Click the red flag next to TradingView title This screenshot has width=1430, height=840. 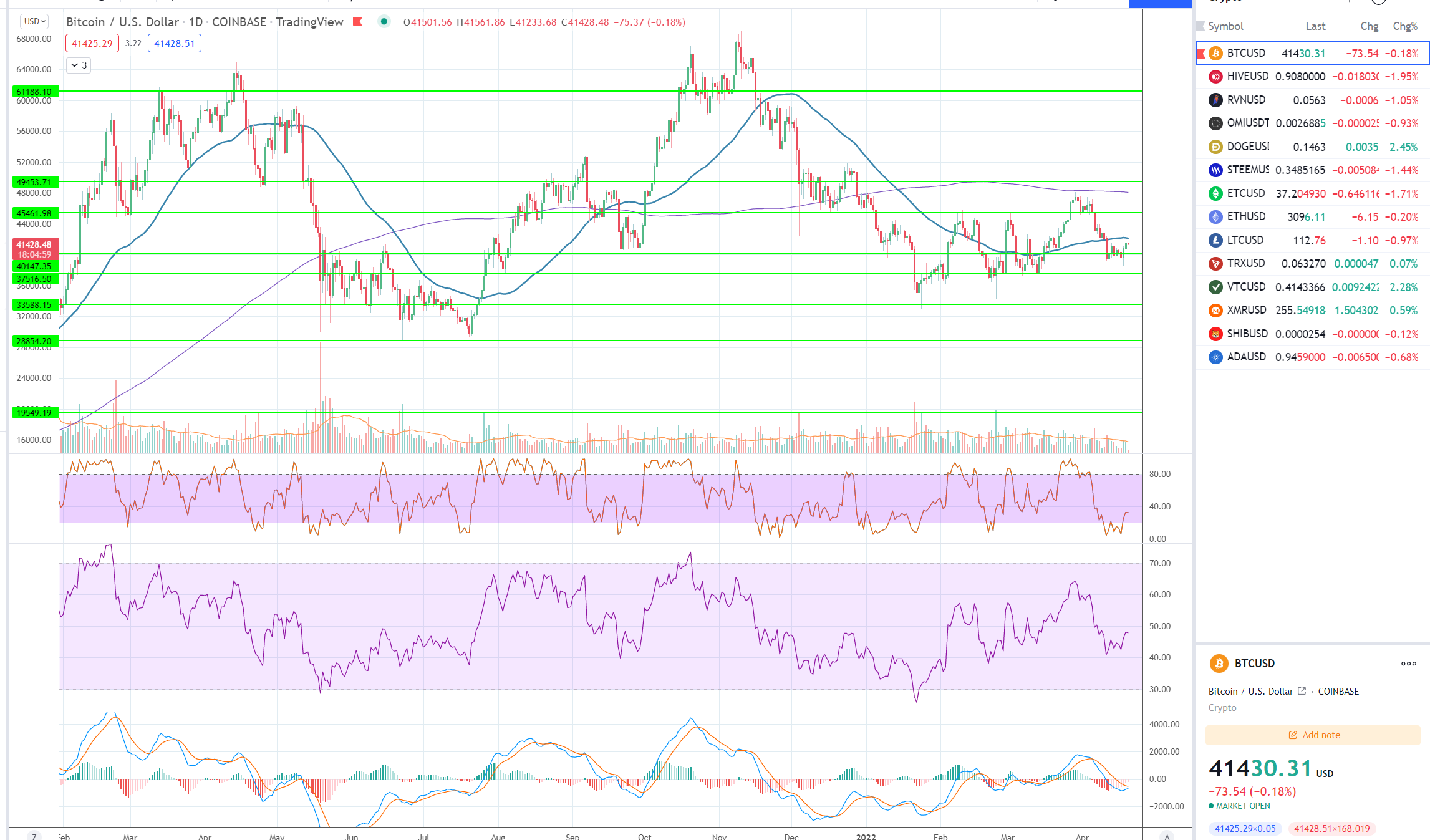pyautogui.click(x=357, y=22)
